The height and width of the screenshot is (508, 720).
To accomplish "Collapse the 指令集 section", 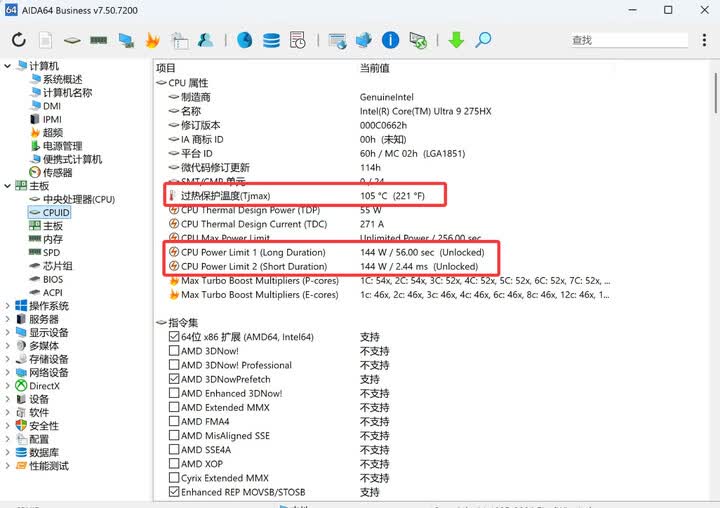I will pyautogui.click(x=161, y=322).
